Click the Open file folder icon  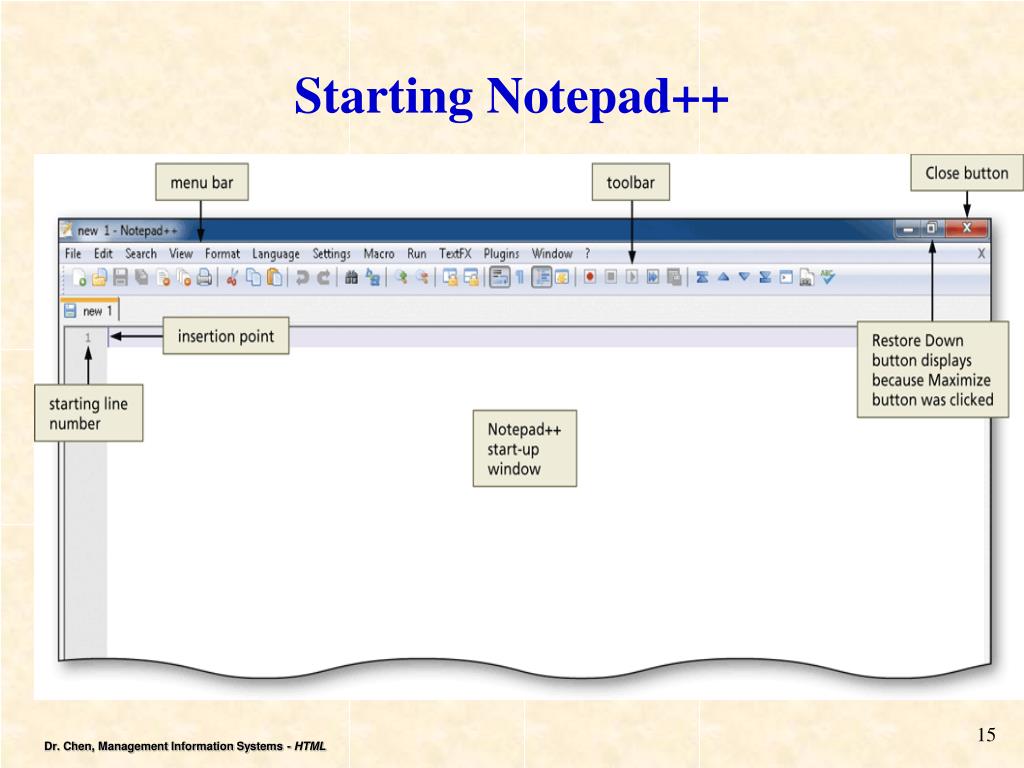pyautogui.click(x=99, y=278)
